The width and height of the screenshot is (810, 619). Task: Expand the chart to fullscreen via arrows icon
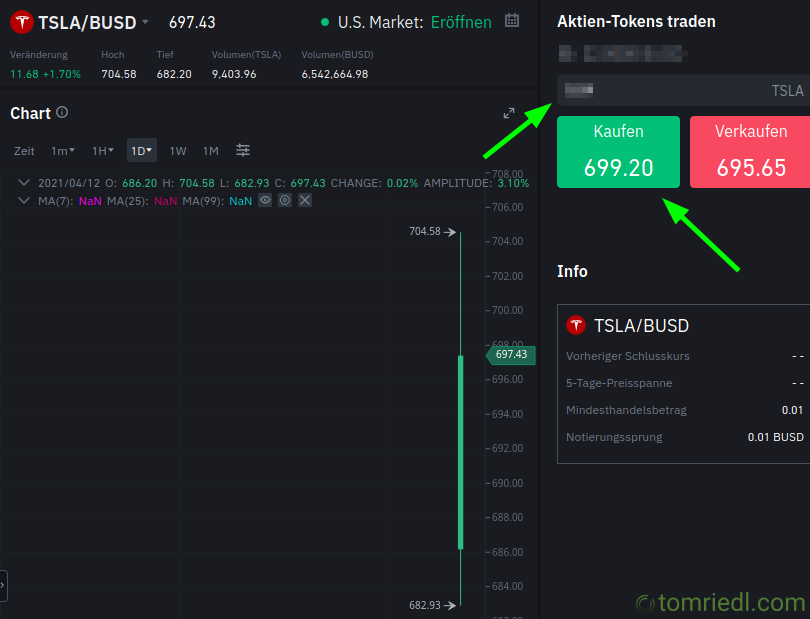coord(508,113)
